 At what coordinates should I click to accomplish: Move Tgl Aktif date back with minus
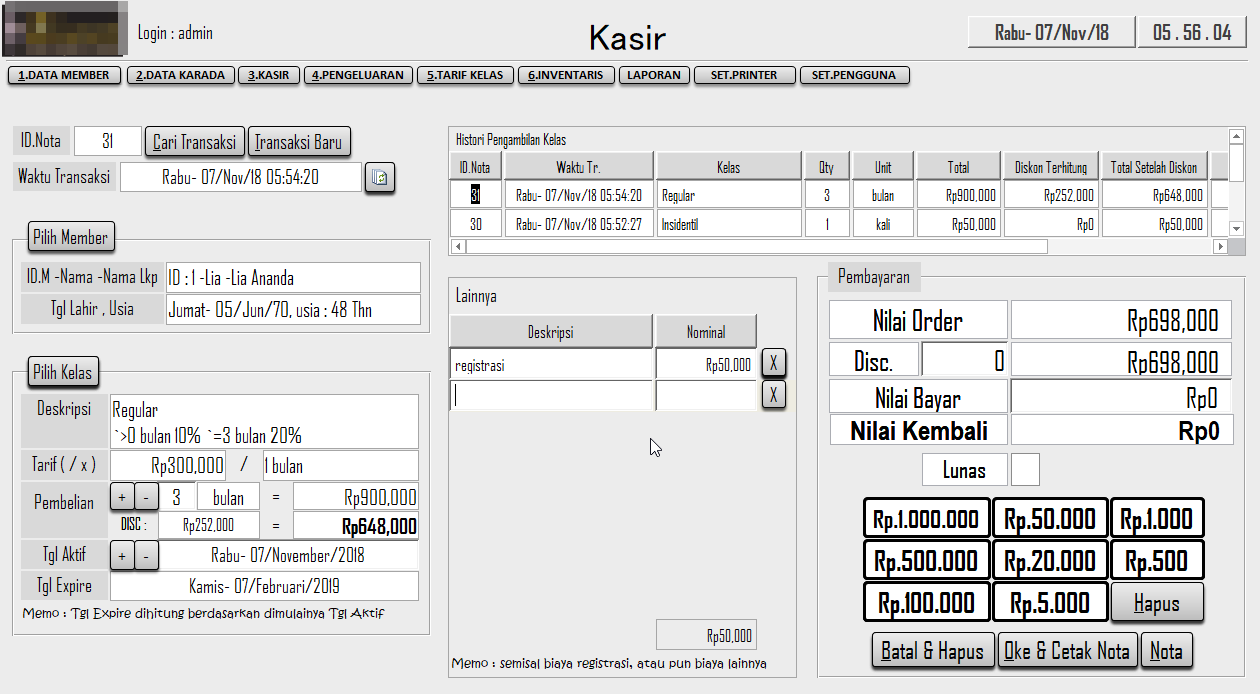click(146, 555)
